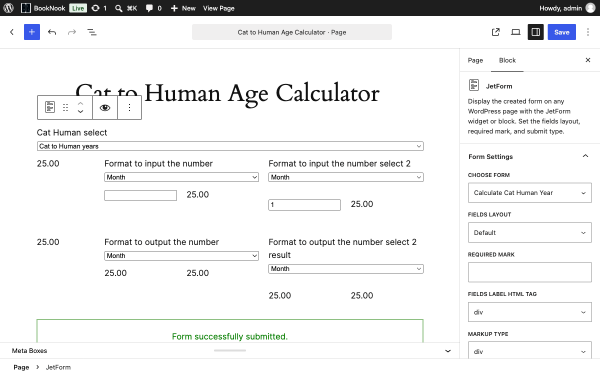The width and height of the screenshot is (600, 375).
Task: Open Format to output the number dropdown
Action: [x=181, y=256]
